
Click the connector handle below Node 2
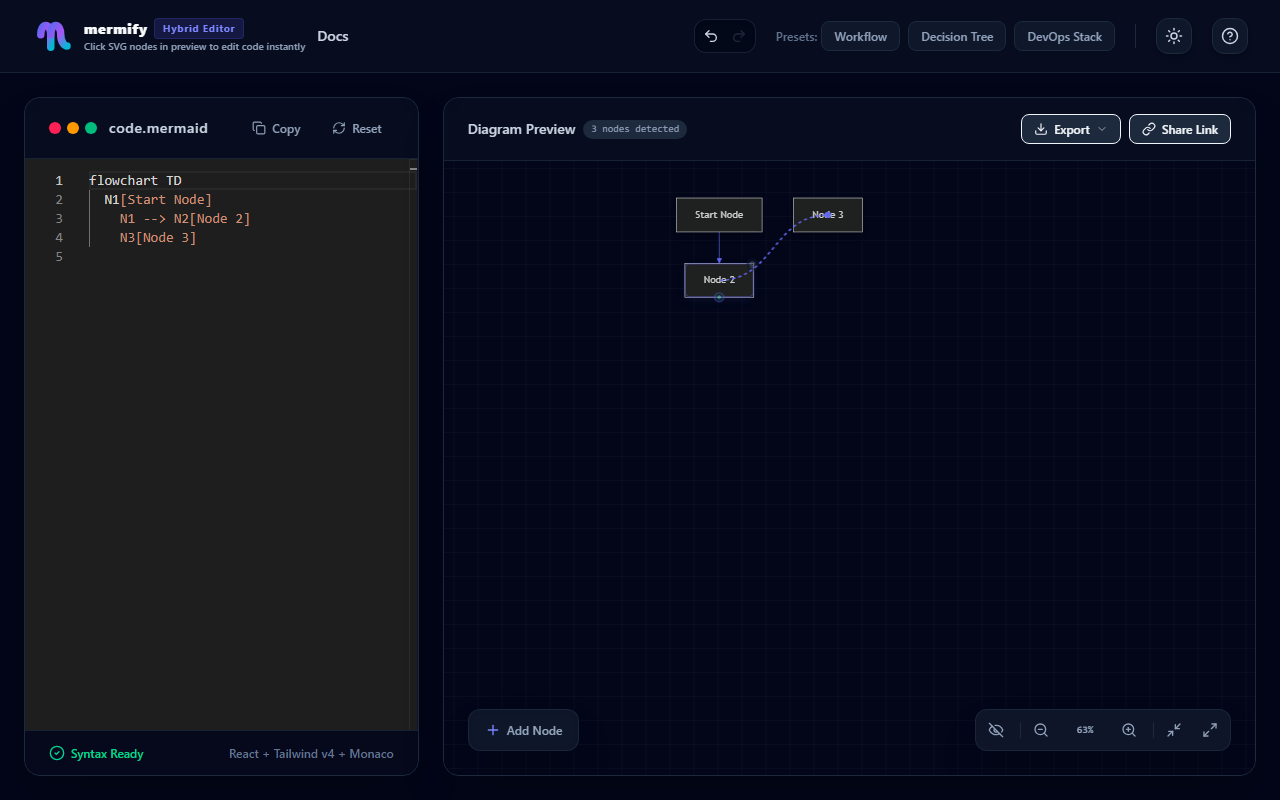click(719, 297)
